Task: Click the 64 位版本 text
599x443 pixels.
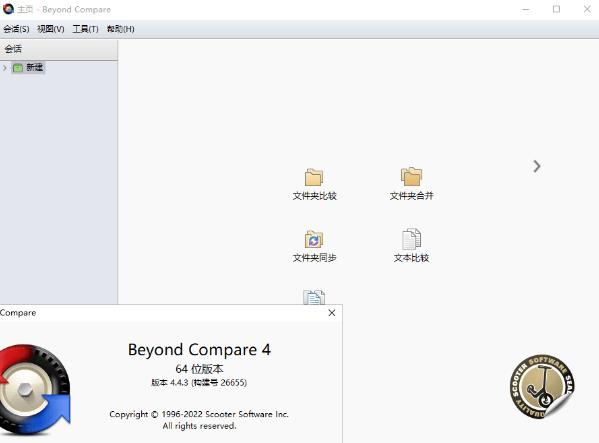Action: pyautogui.click(x=199, y=369)
